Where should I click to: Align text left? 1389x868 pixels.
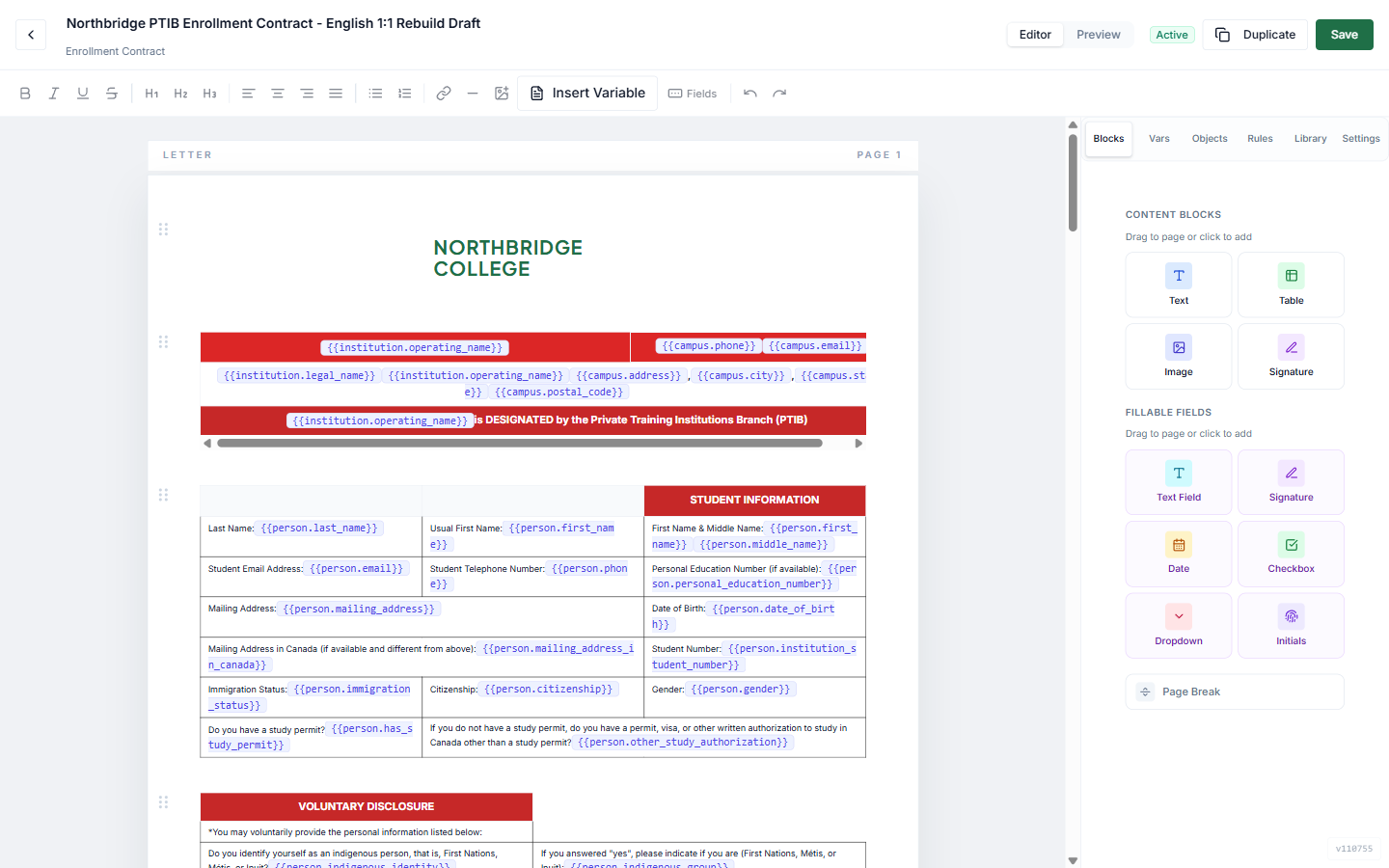(x=248, y=94)
